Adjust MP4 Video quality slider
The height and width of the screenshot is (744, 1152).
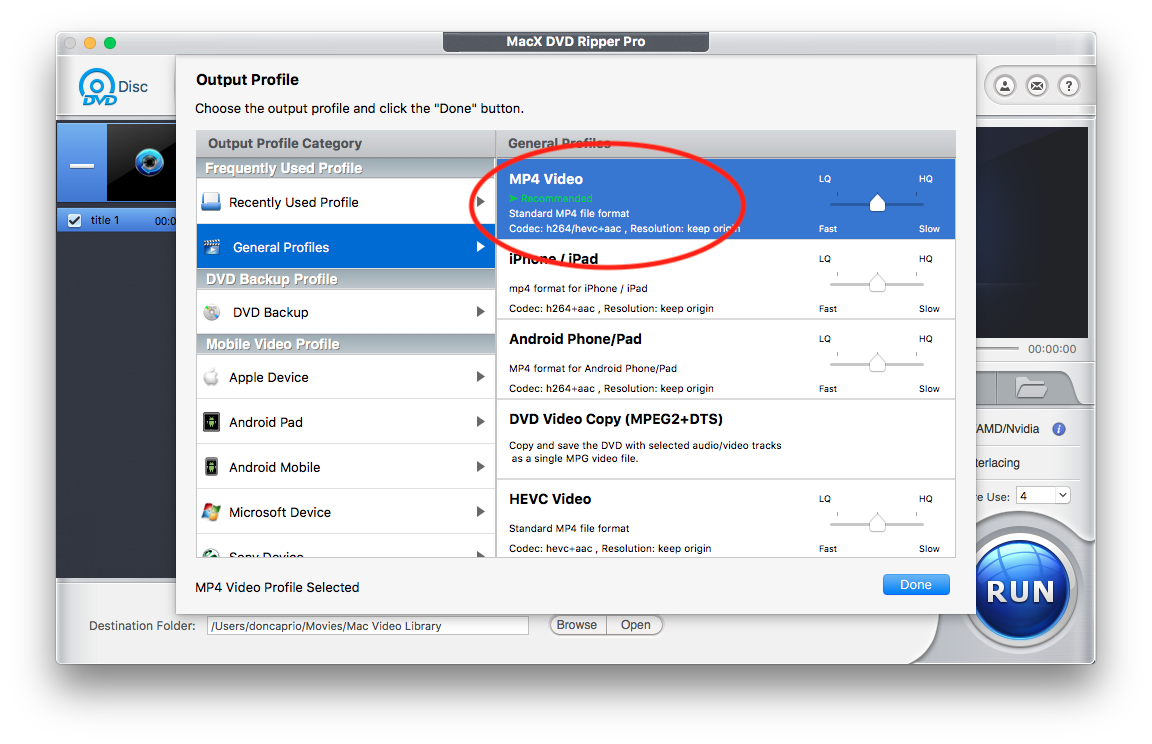point(876,203)
